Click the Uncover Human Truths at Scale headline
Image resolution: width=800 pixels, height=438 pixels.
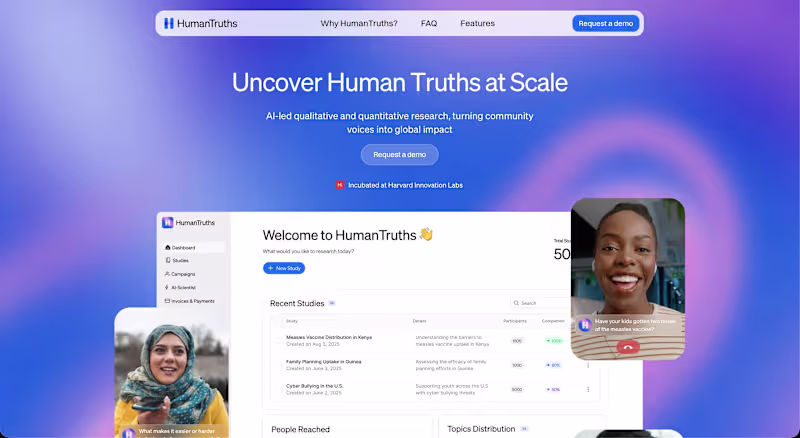click(x=399, y=82)
